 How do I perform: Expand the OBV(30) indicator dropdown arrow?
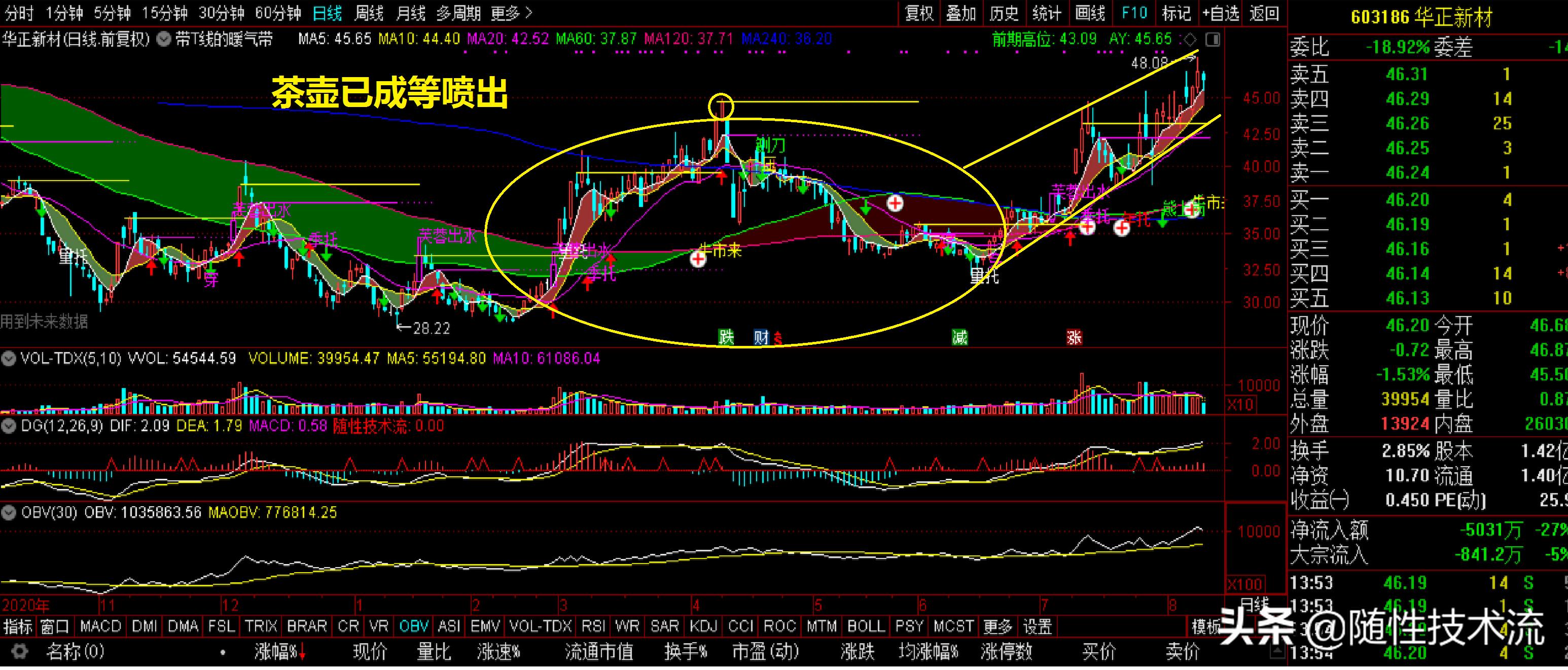click(x=9, y=512)
